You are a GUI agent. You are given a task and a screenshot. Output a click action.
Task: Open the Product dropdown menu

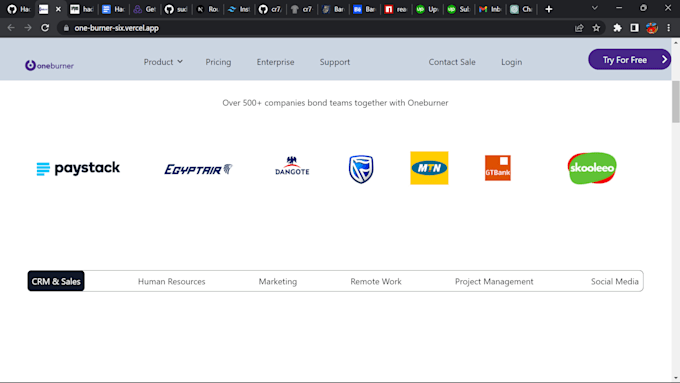pyautogui.click(x=163, y=62)
